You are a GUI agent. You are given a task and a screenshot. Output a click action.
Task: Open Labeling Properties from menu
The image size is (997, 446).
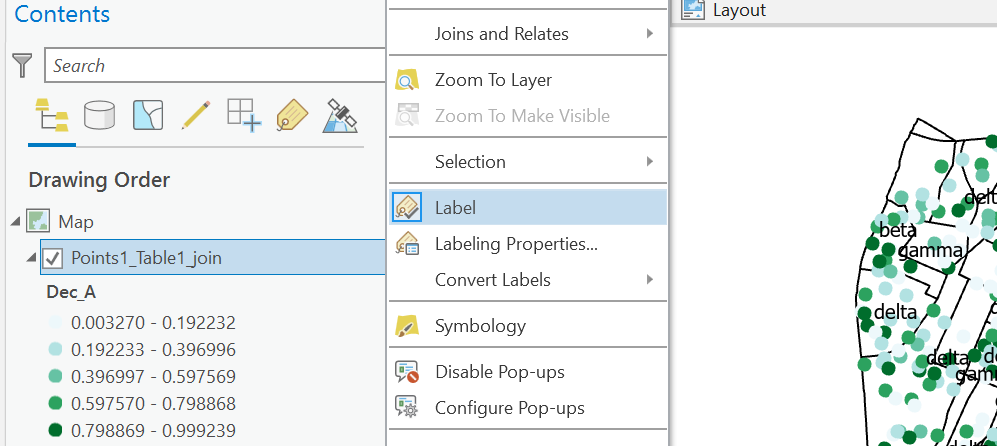point(516,244)
